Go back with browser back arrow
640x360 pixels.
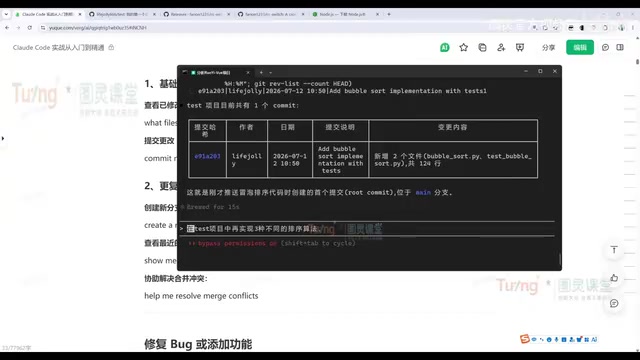tap(7, 28)
